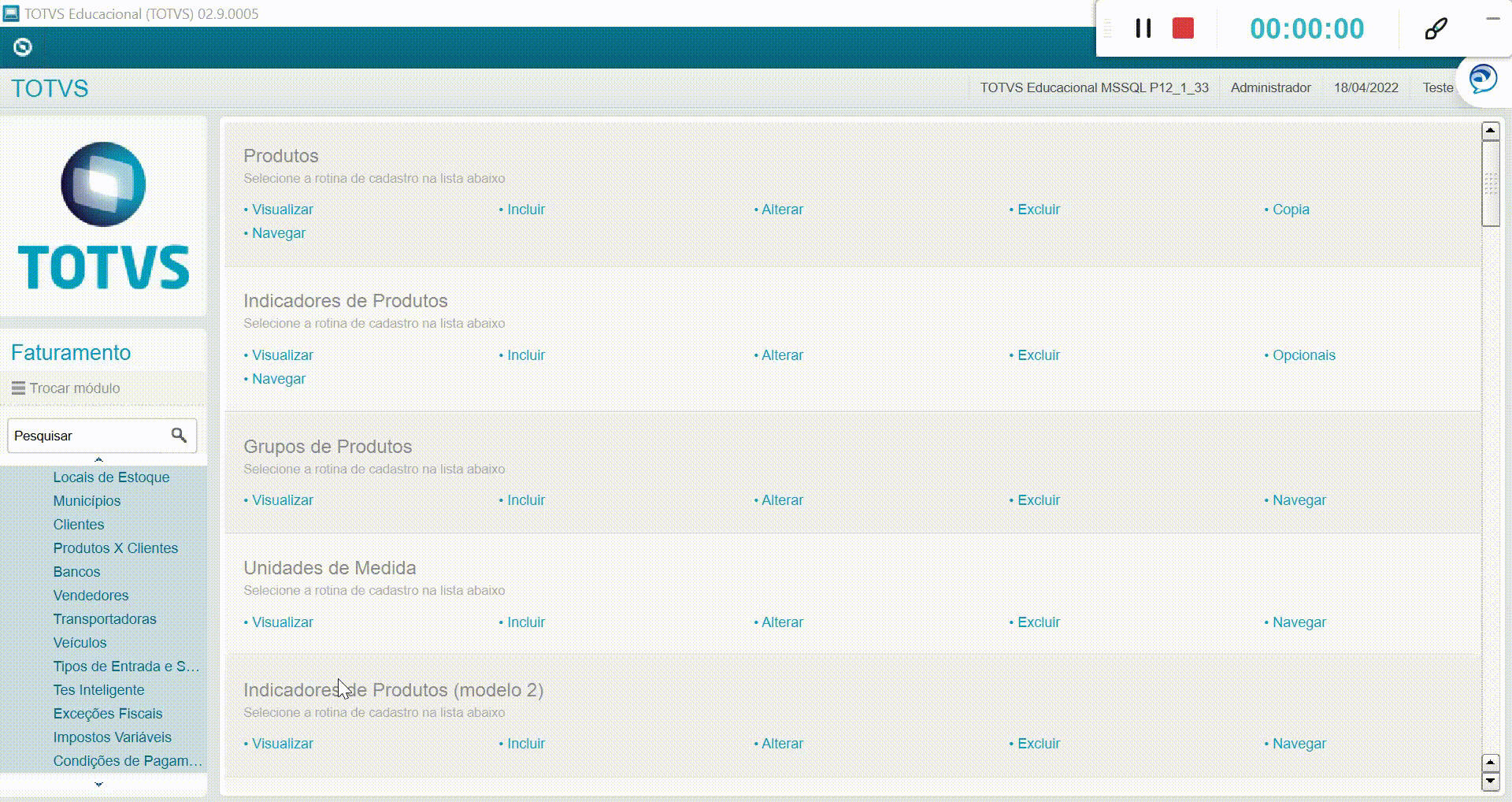Click Incluir under Indicadores de Produtos
This screenshot has height=802, width=1512.
click(526, 355)
